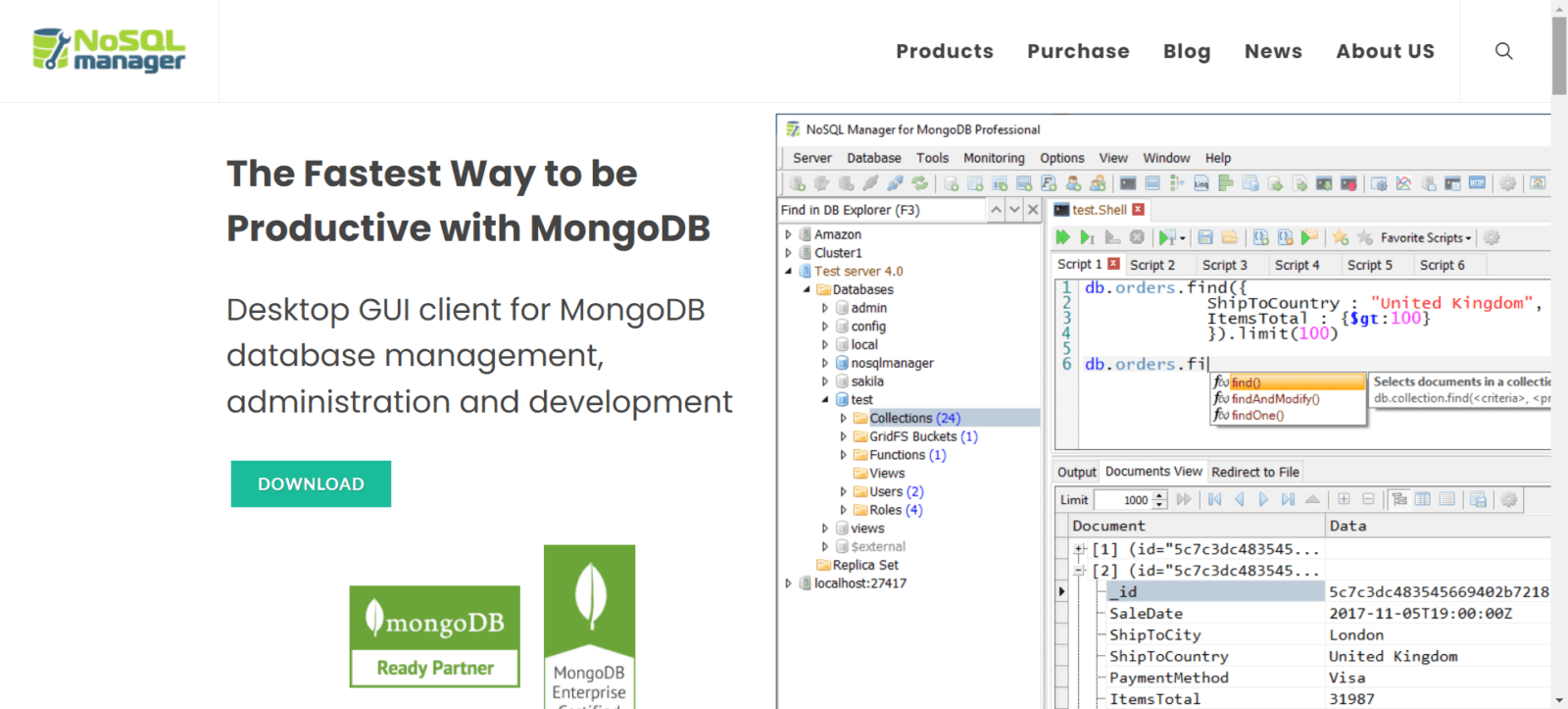Switch to text view mode icon
The image size is (1568, 709).
pos(1447,499)
